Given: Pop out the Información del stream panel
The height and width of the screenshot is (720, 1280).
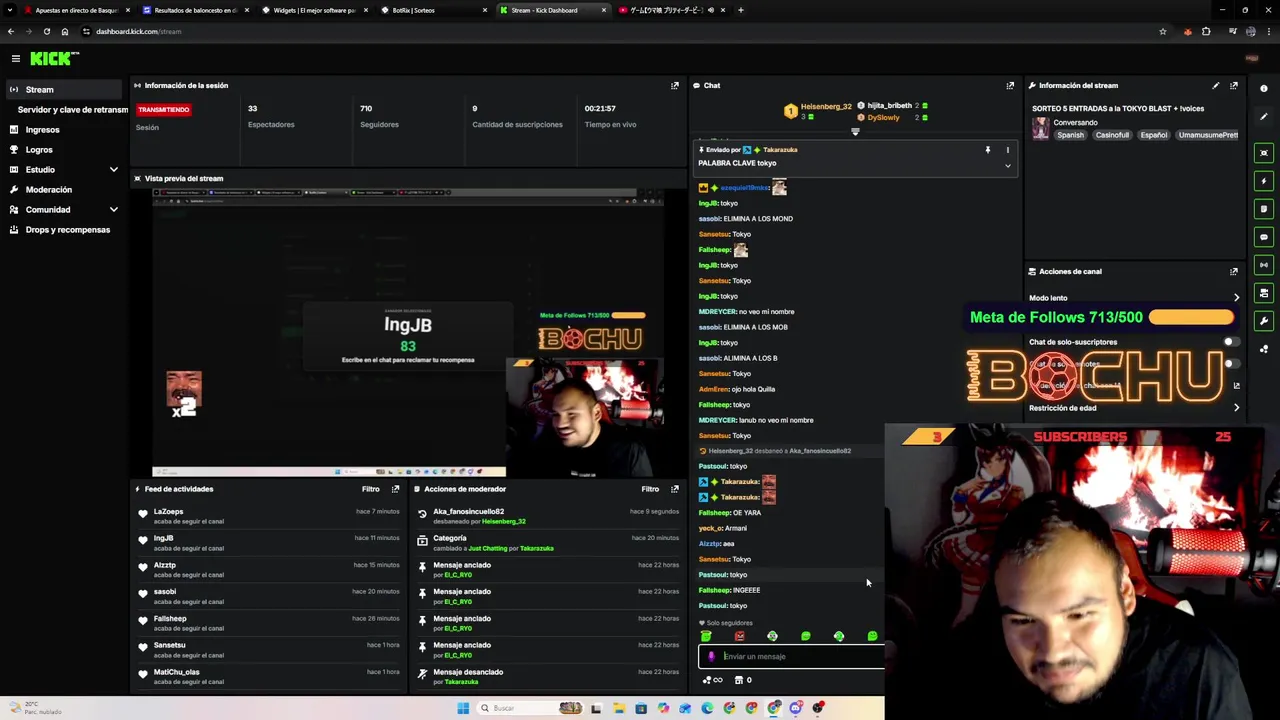Looking at the screenshot, I should (1234, 86).
